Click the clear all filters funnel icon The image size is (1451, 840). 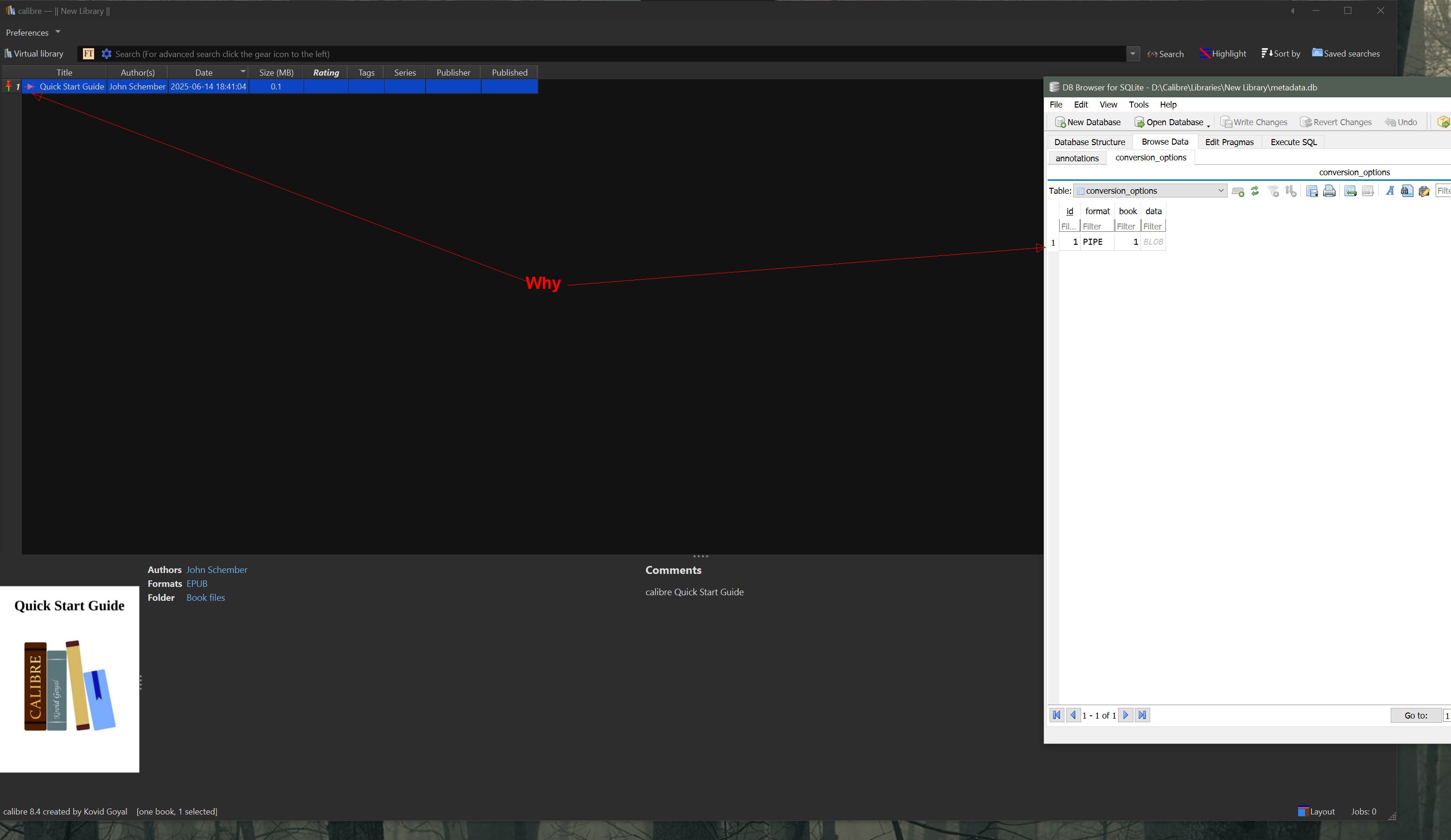click(x=1273, y=191)
